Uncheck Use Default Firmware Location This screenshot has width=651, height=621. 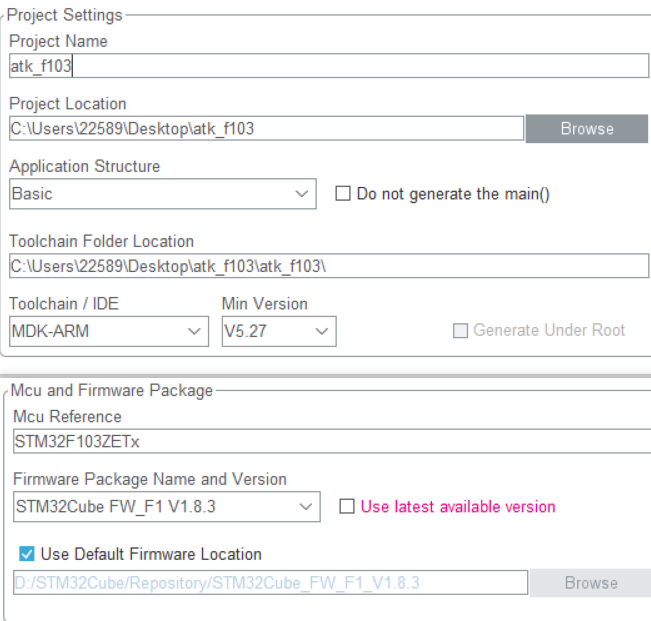pos(27,554)
